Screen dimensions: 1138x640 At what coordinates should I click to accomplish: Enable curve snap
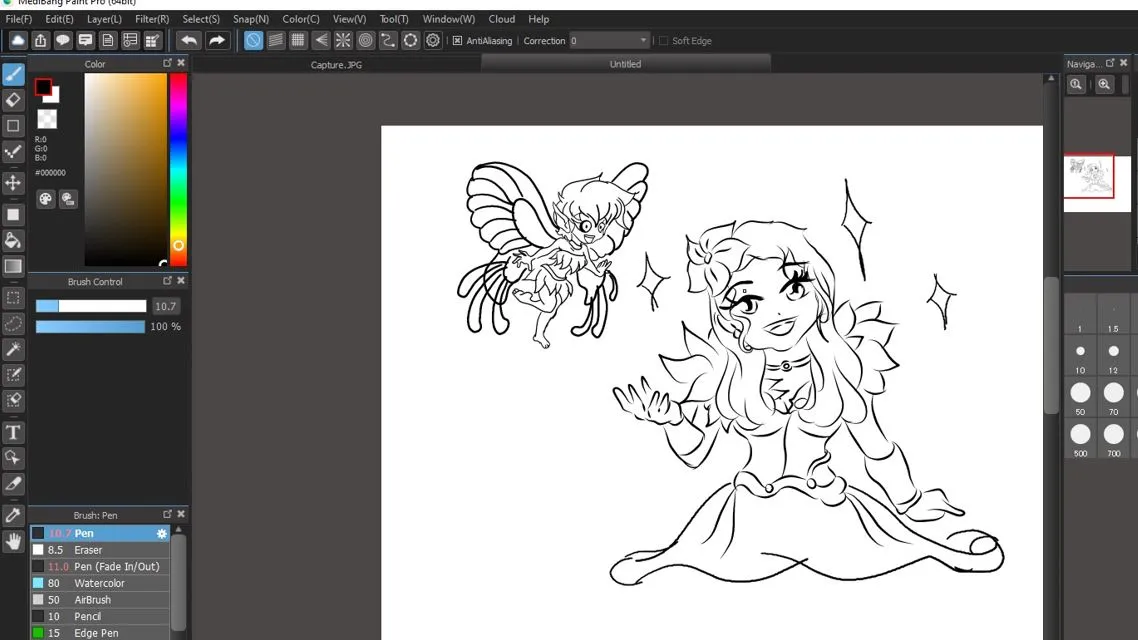coord(388,41)
